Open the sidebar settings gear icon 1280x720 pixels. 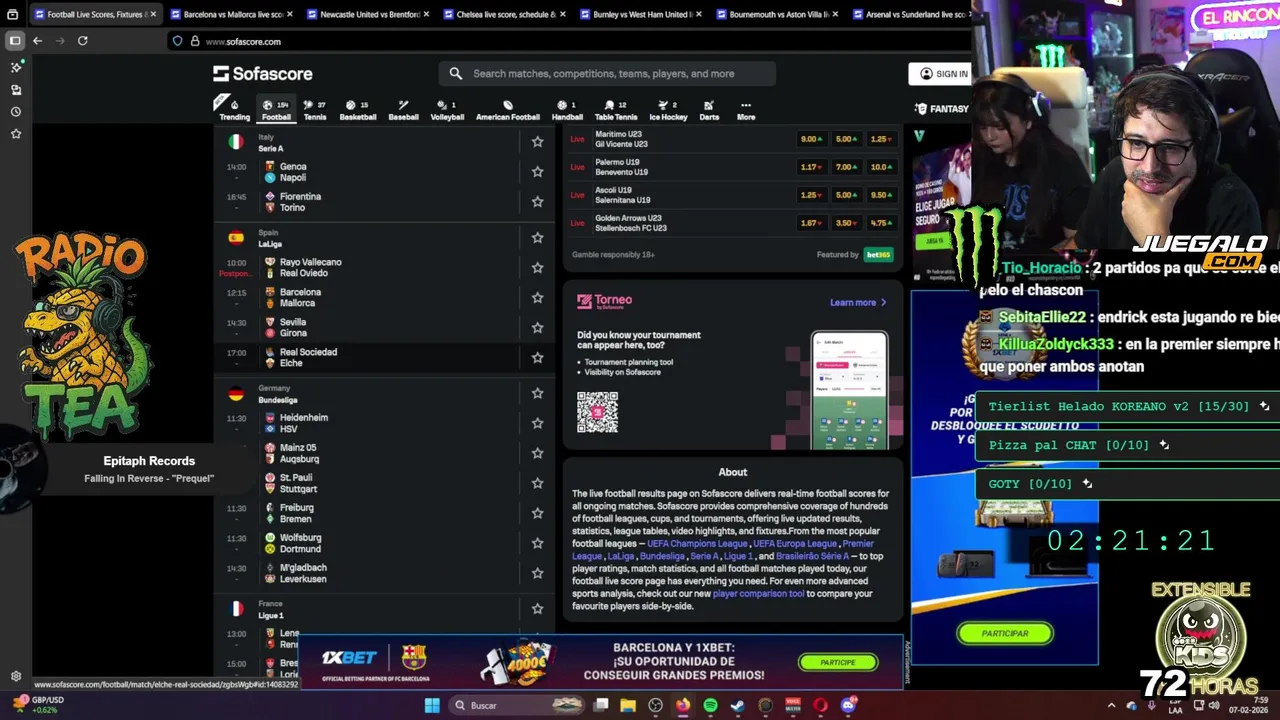(x=16, y=676)
